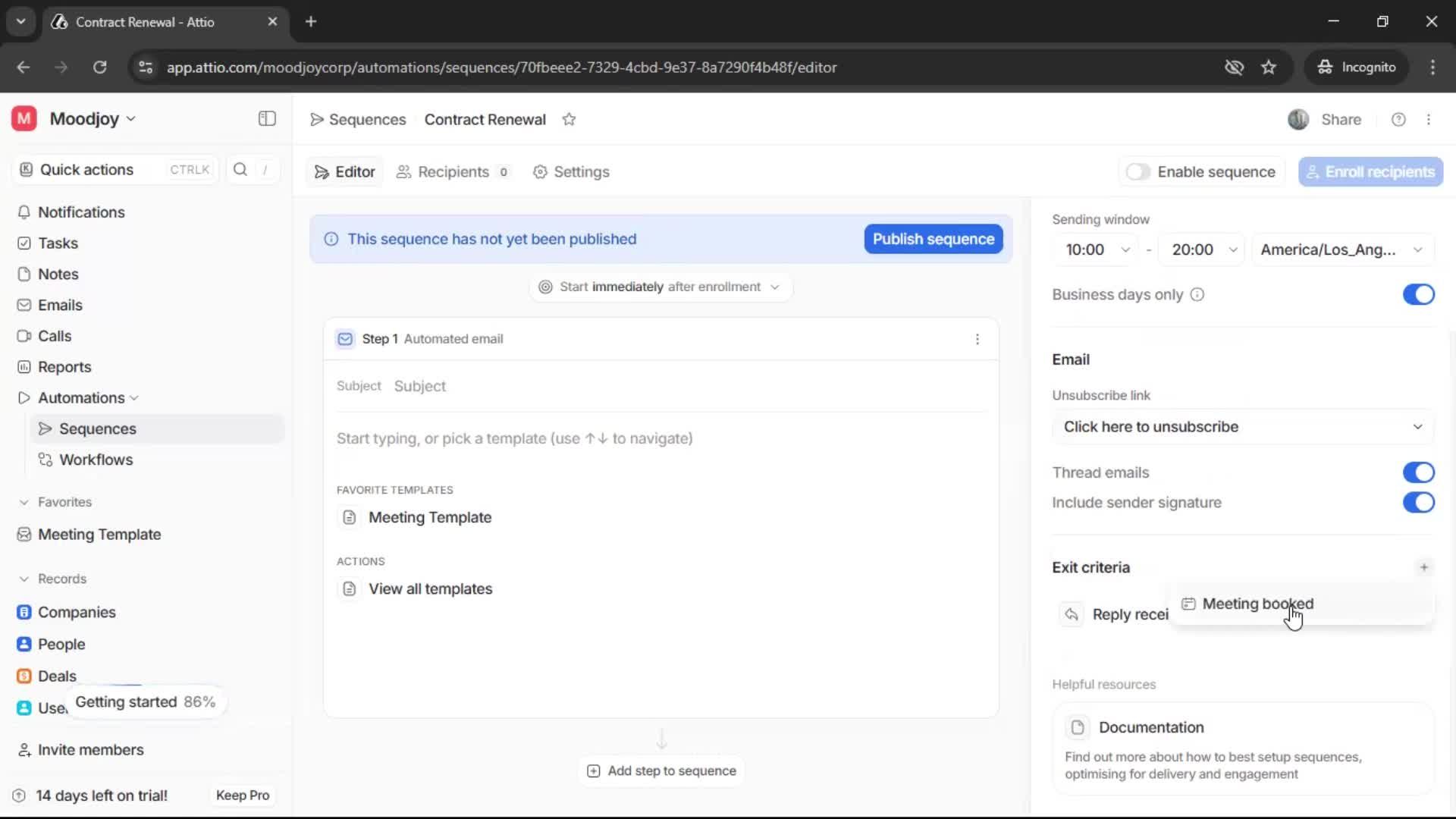
Task: Click the sidebar search magnifier icon
Action: point(240,170)
